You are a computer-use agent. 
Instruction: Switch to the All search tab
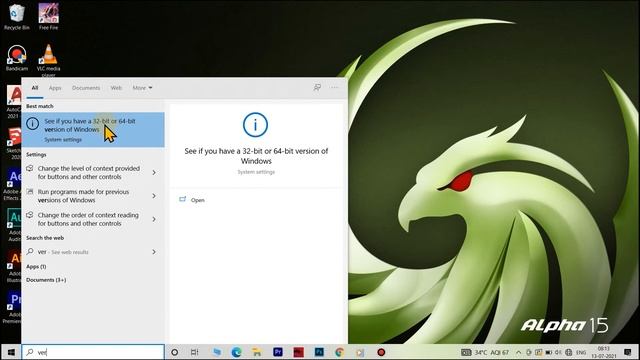(35, 88)
